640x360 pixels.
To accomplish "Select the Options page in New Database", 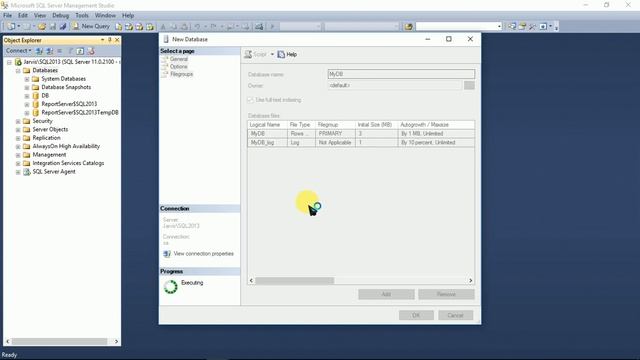I will (178, 67).
